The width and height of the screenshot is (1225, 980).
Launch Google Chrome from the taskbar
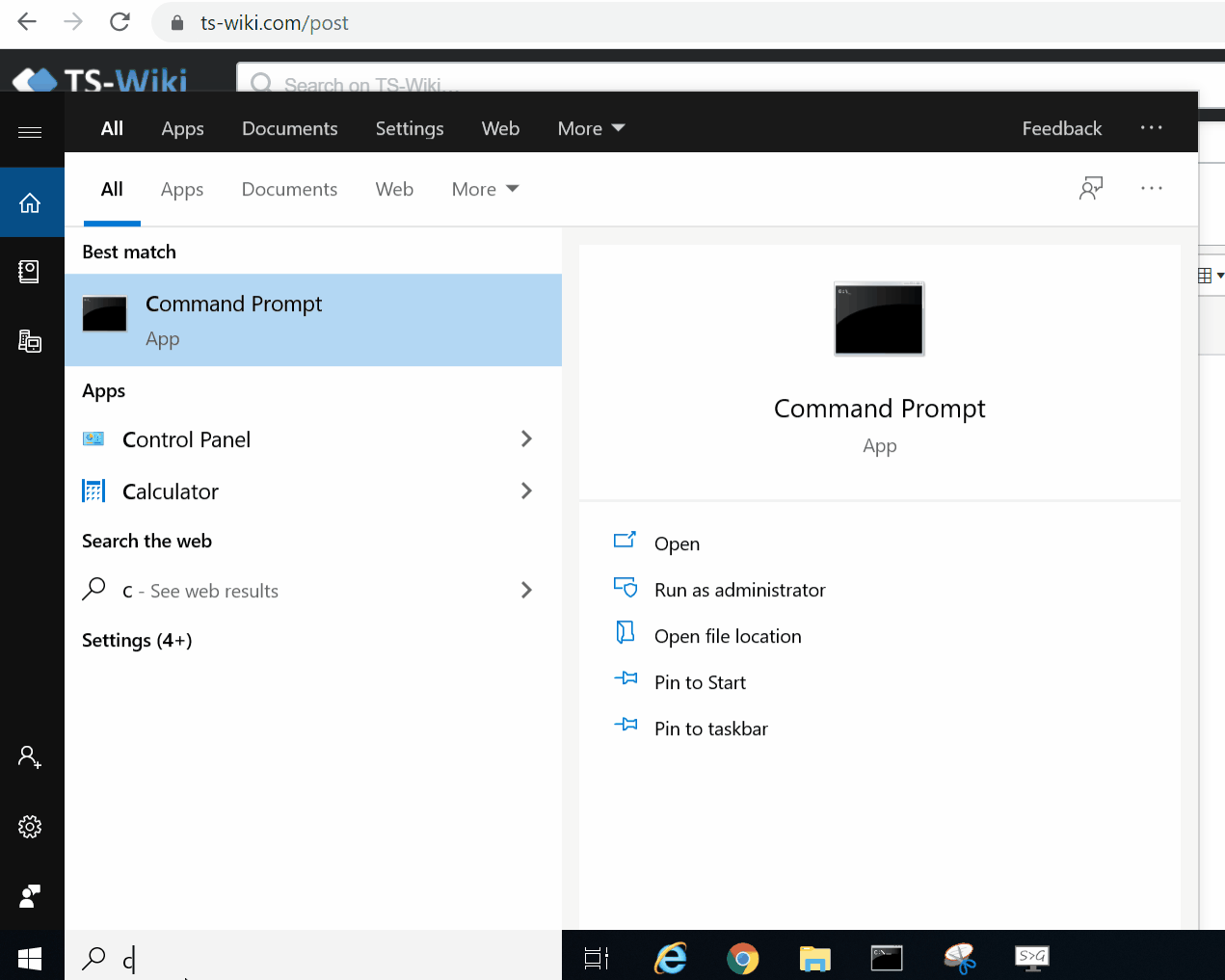pos(742,958)
